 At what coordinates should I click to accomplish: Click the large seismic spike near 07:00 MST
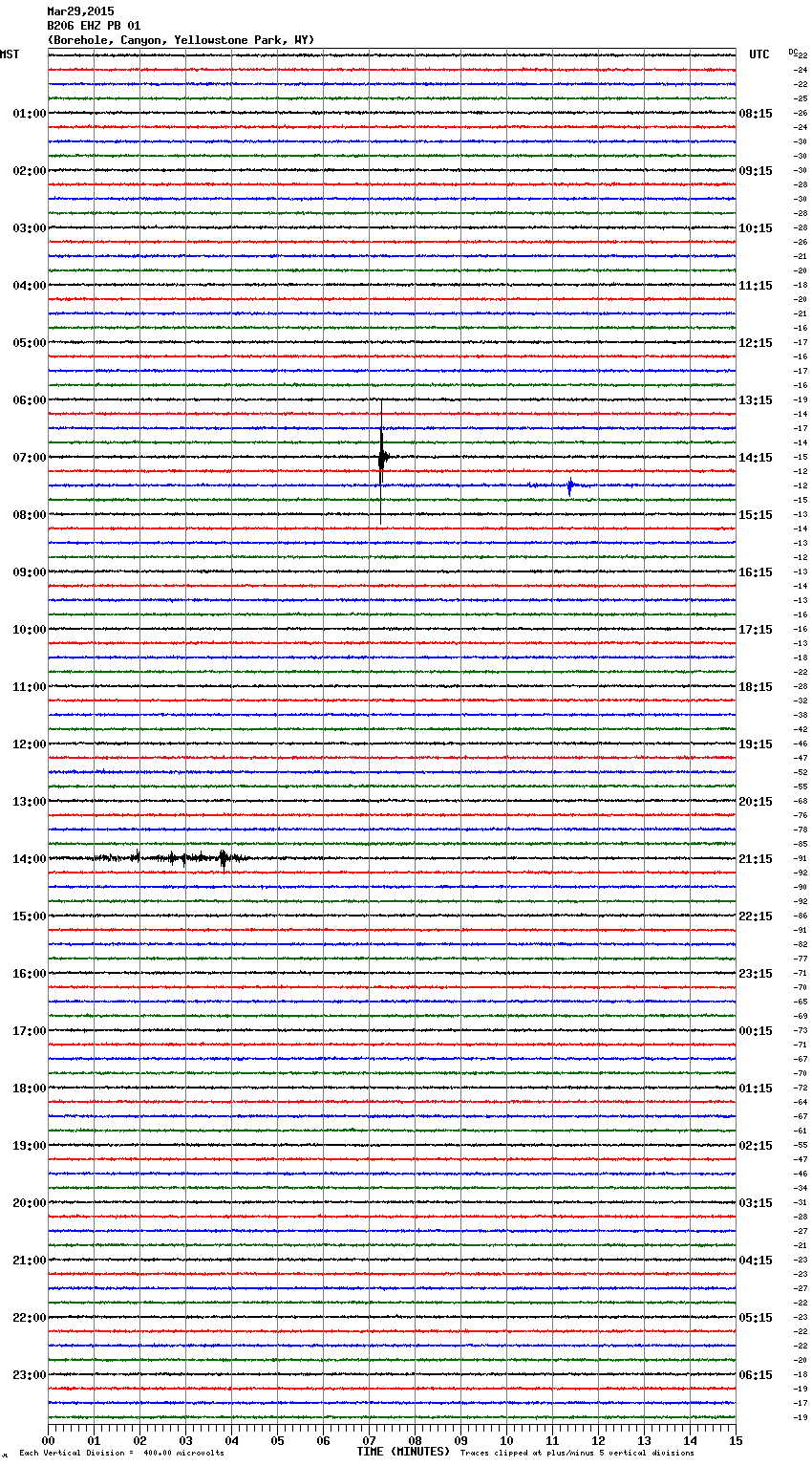pyautogui.click(x=381, y=457)
